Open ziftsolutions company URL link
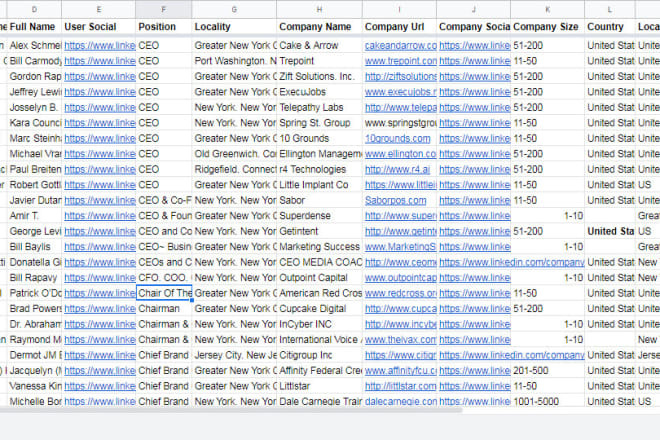The width and height of the screenshot is (660, 440). pyautogui.click(x=400, y=77)
